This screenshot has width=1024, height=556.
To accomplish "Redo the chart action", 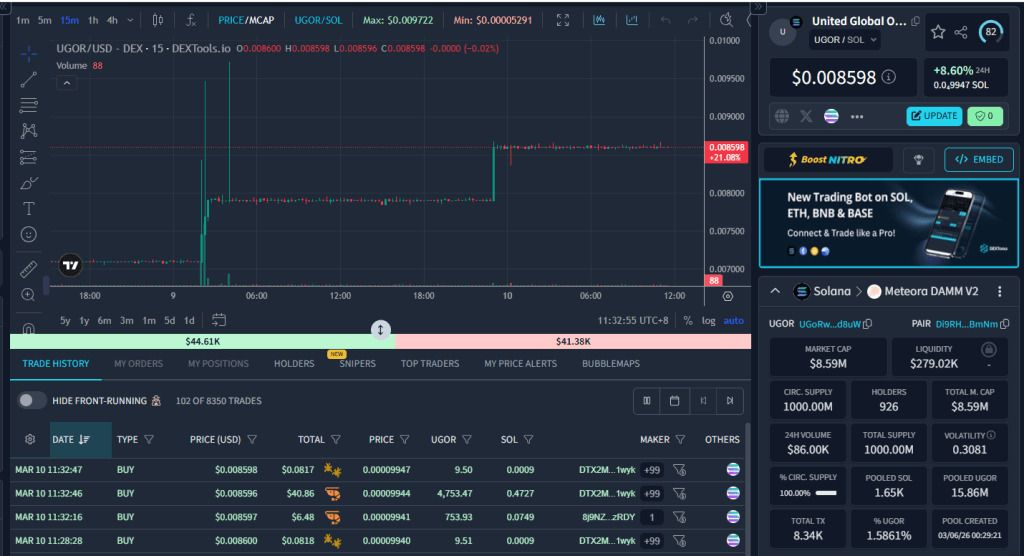I will click(x=692, y=20).
